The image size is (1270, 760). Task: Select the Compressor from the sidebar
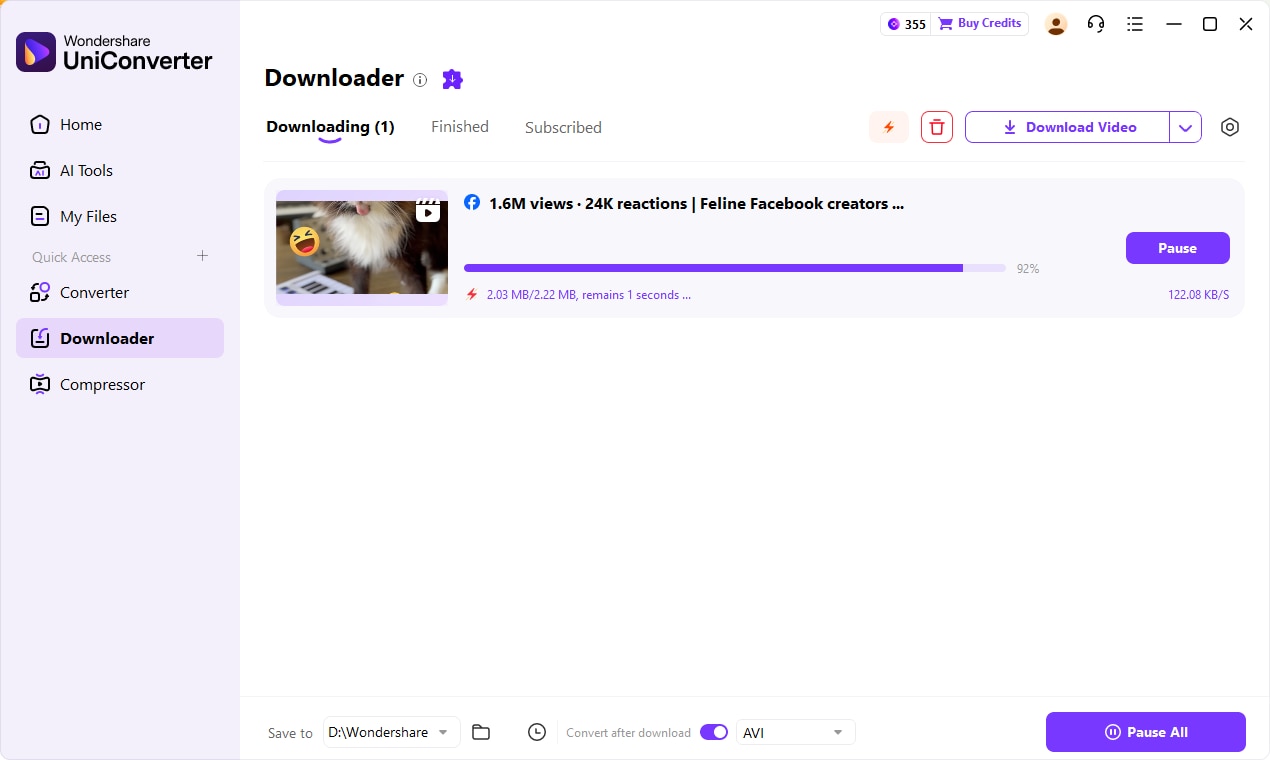click(x=102, y=384)
